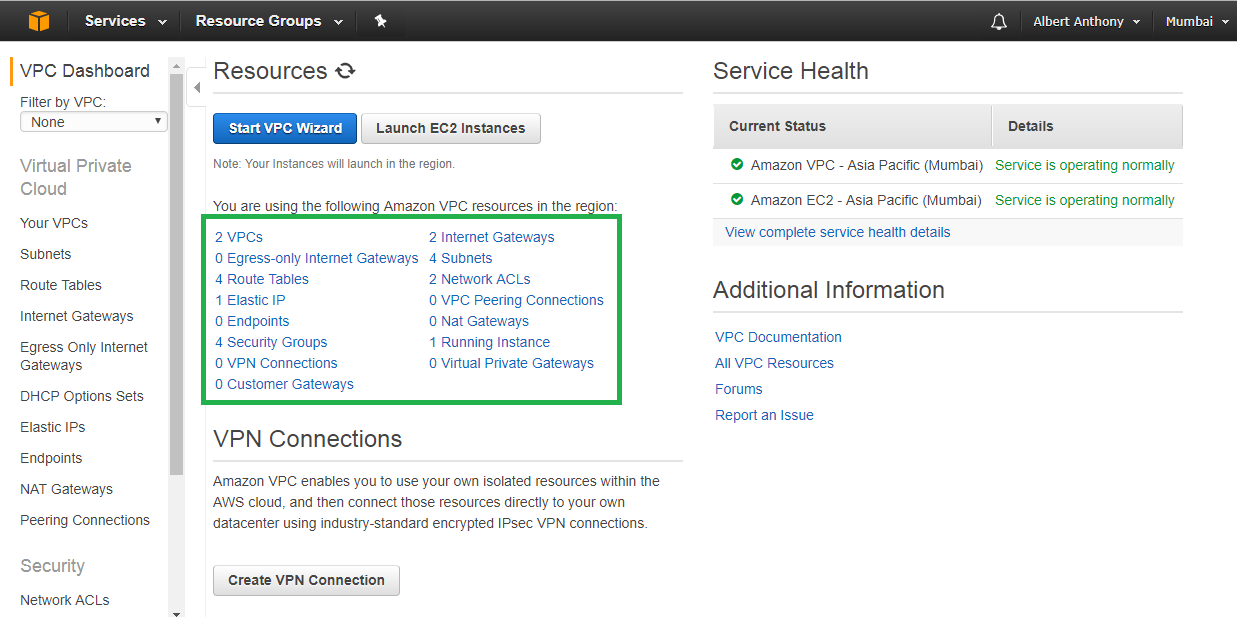Open the 2 VPCs resource link
This screenshot has height=617, width=1238.
pos(239,237)
